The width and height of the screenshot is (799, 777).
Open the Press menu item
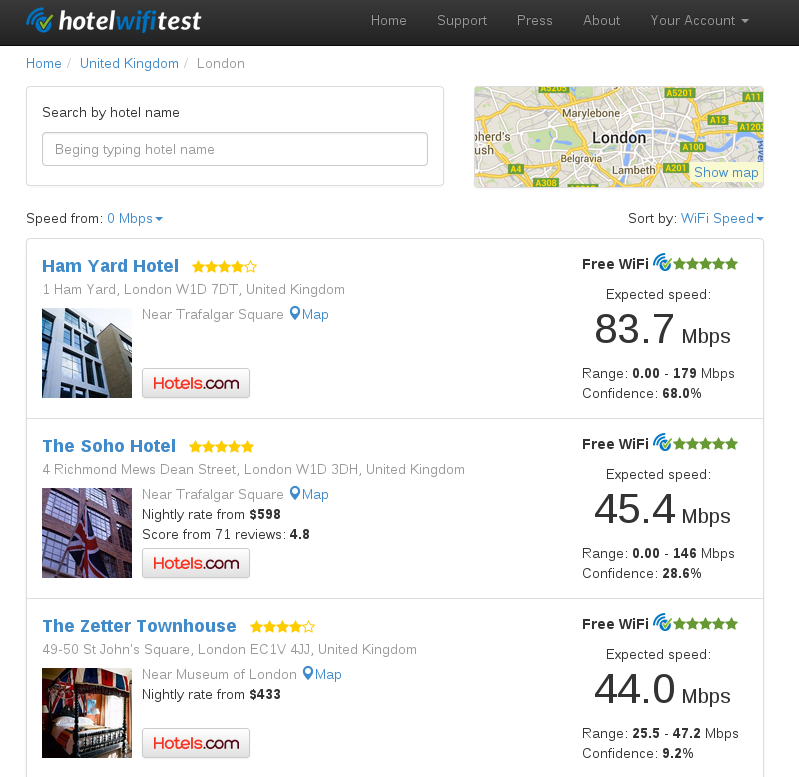point(535,21)
